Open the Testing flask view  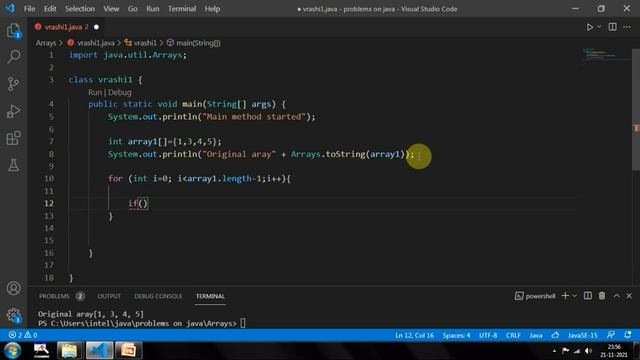[13, 165]
